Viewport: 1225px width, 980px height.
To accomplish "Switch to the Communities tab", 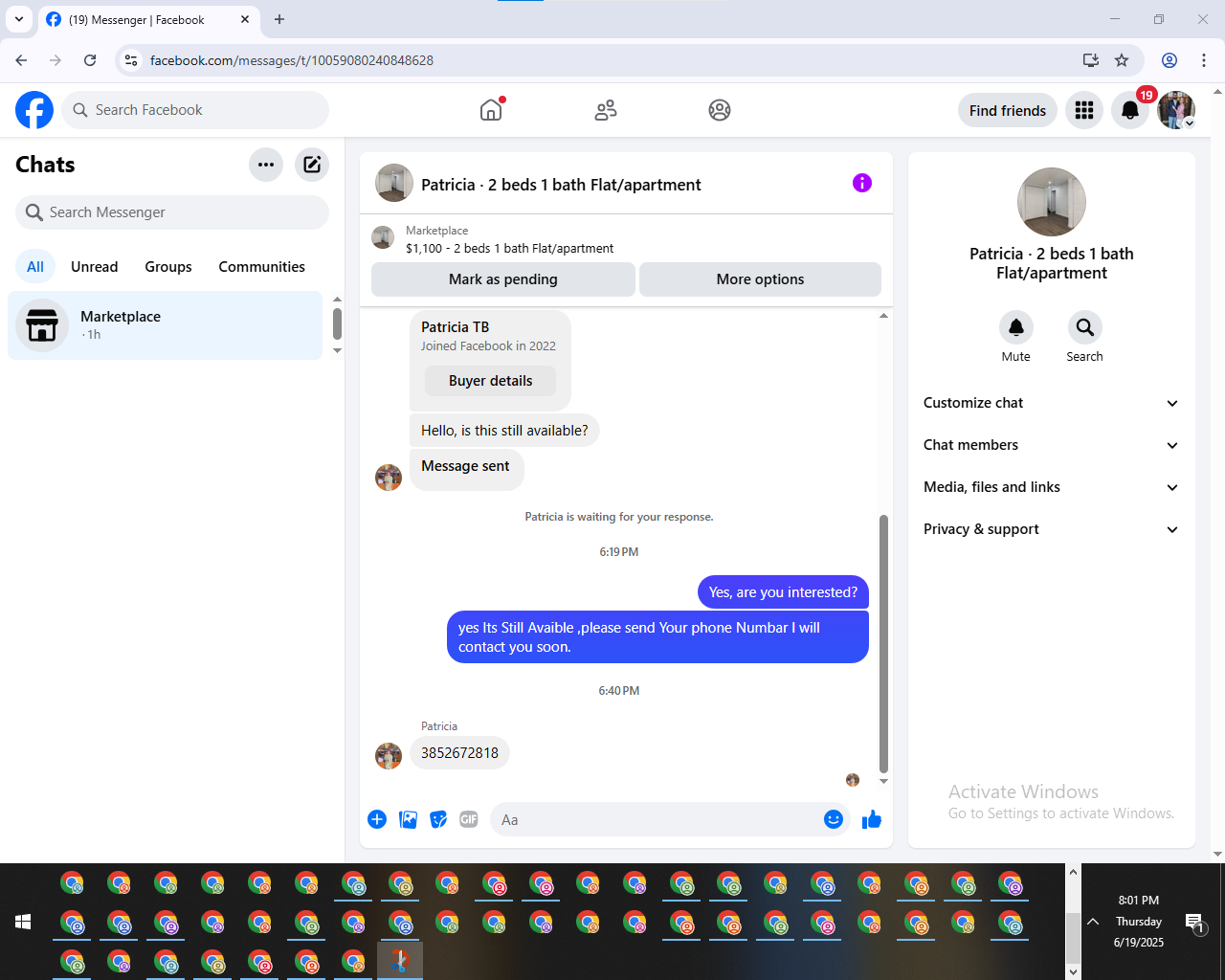I will coord(262,267).
